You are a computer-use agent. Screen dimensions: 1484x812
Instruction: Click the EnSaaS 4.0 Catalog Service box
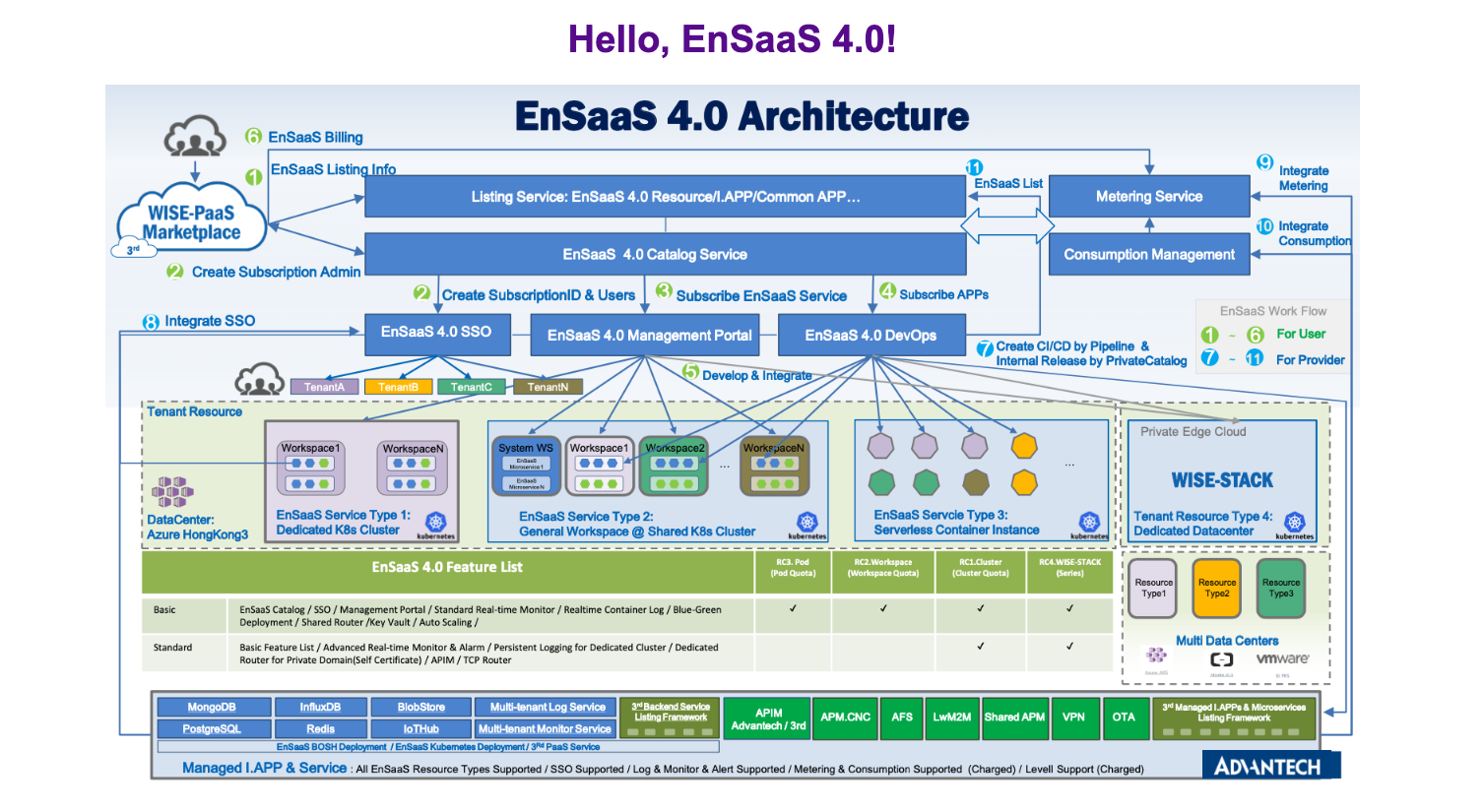[x=666, y=255]
